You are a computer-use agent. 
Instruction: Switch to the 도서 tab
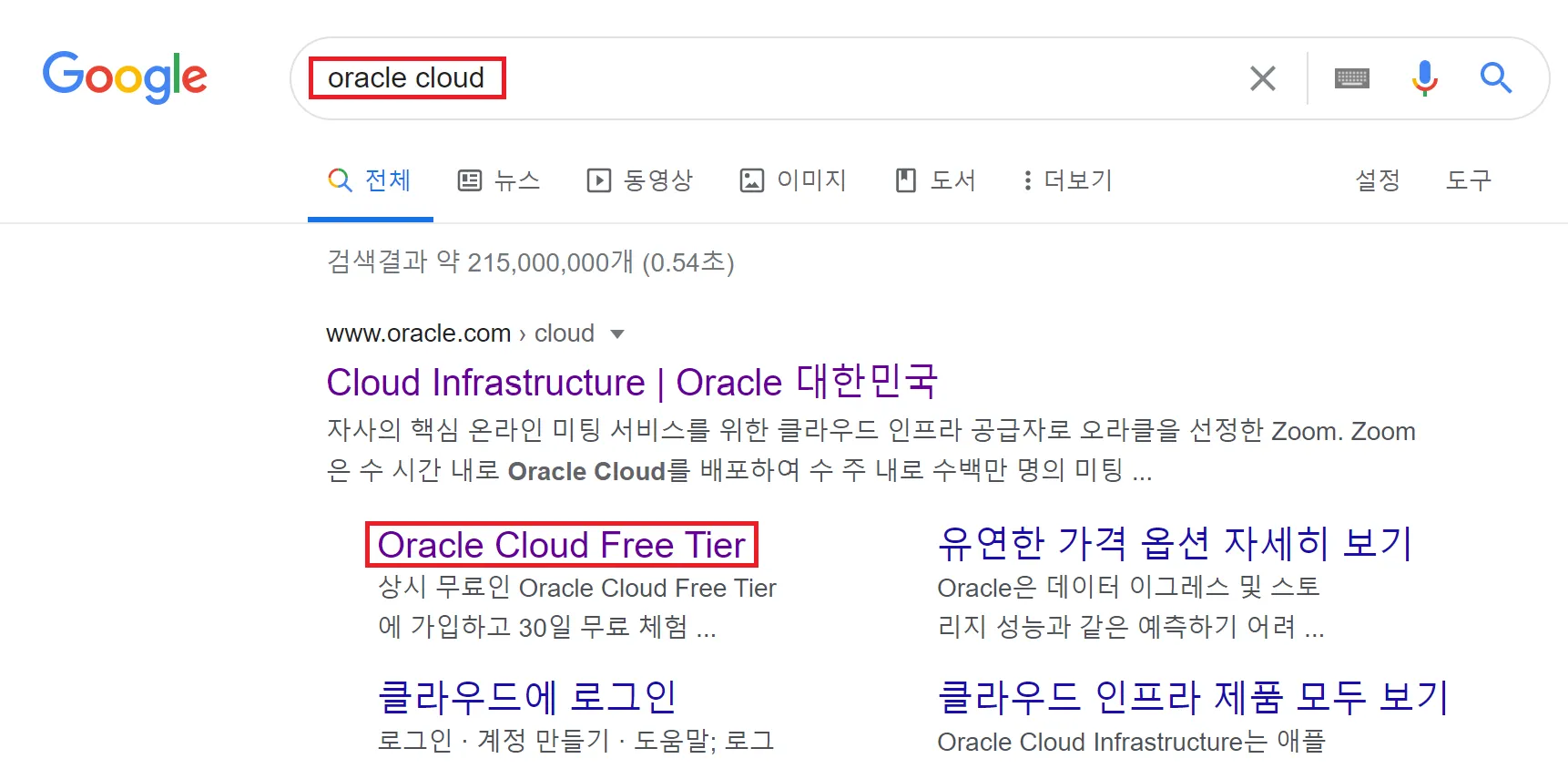pos(936,180)
